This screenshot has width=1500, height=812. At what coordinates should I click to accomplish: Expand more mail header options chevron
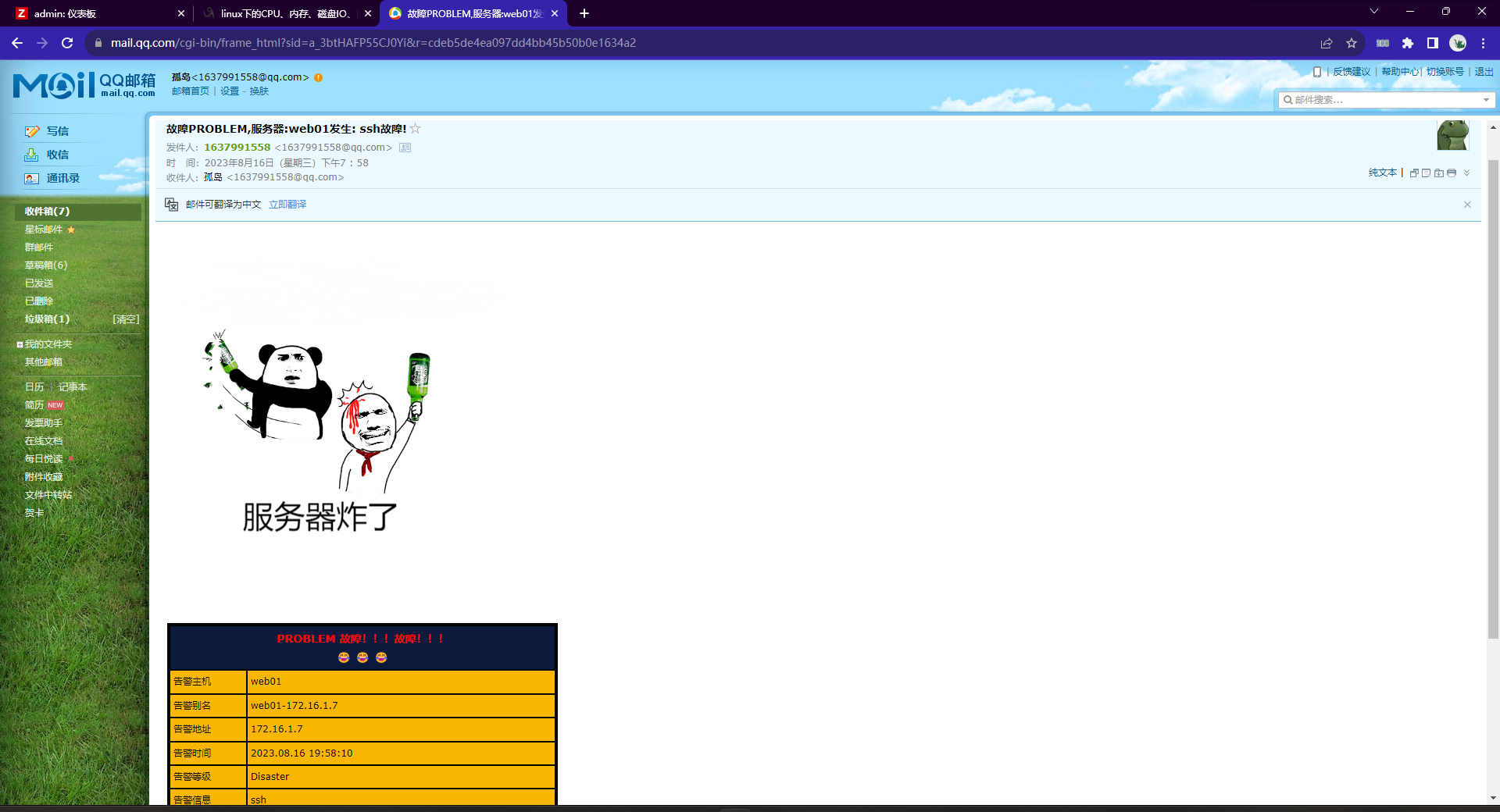1466,173
